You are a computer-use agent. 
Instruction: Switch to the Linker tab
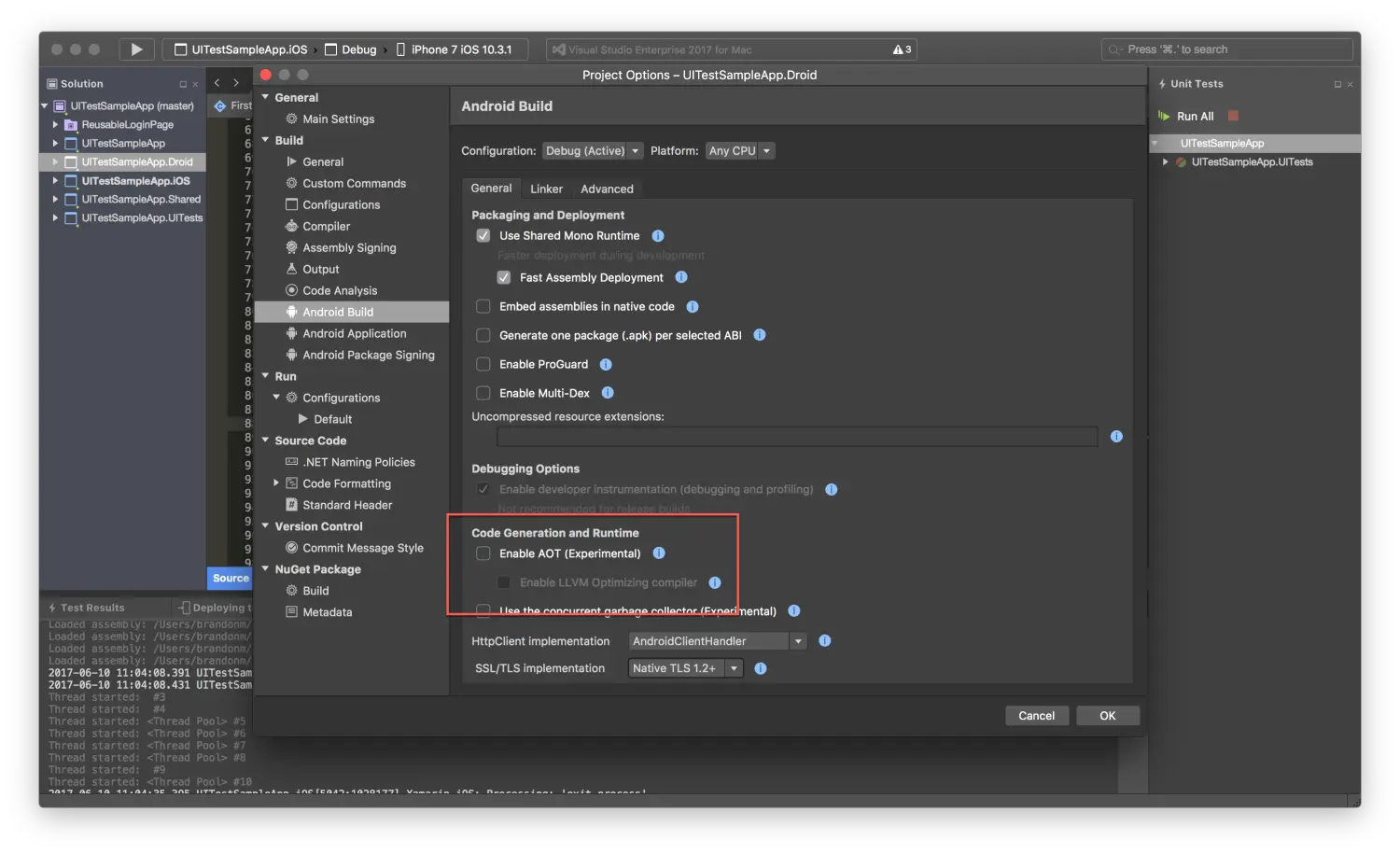click(x=547, y=189)
